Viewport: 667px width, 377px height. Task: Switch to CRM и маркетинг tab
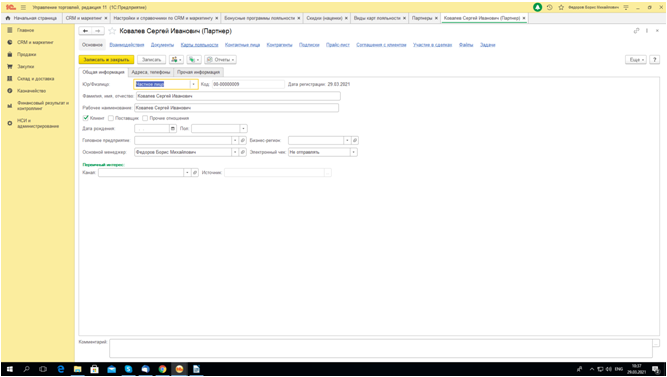tap(84, 18)
